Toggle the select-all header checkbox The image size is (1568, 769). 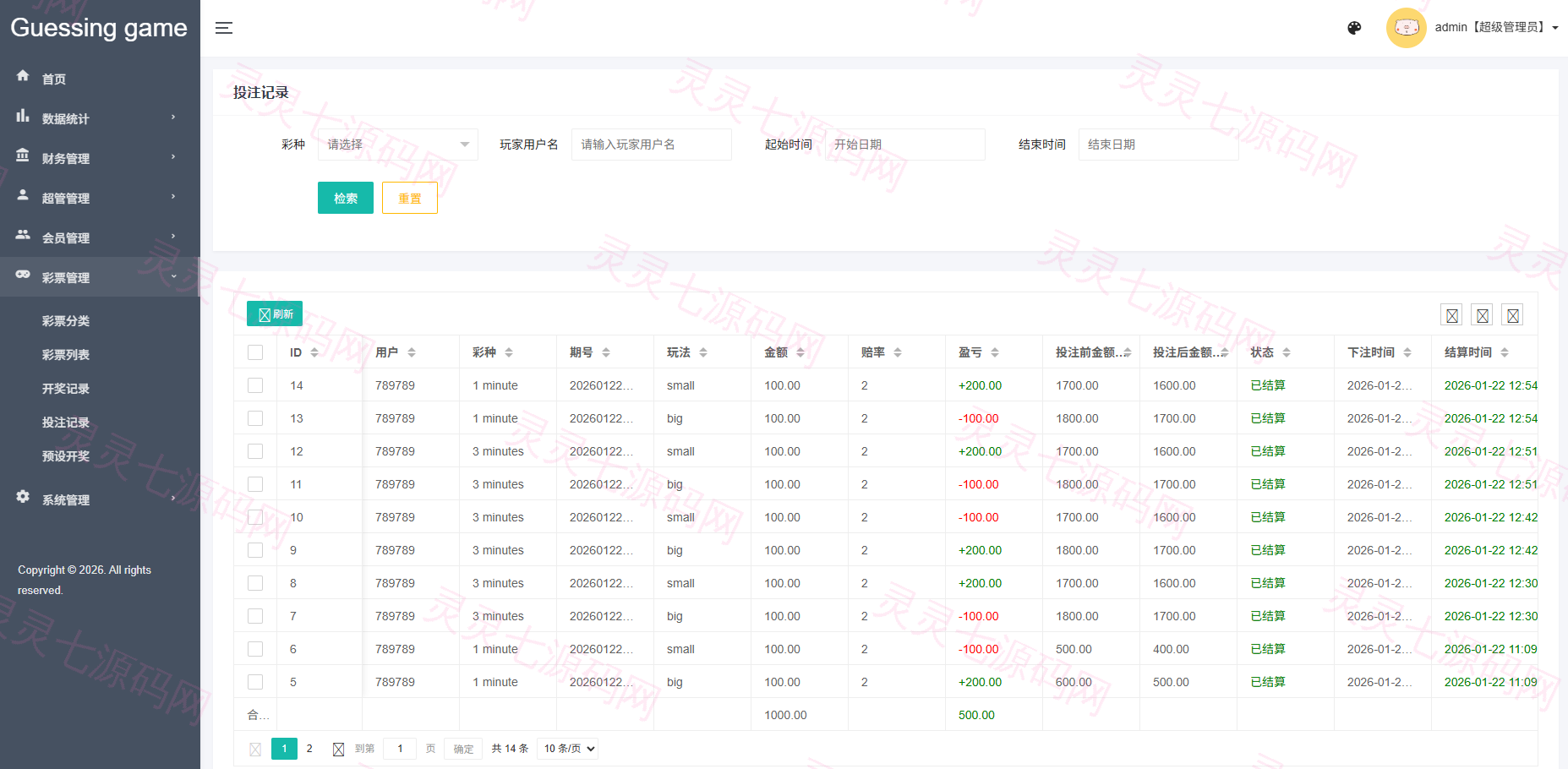pos(255,352)
